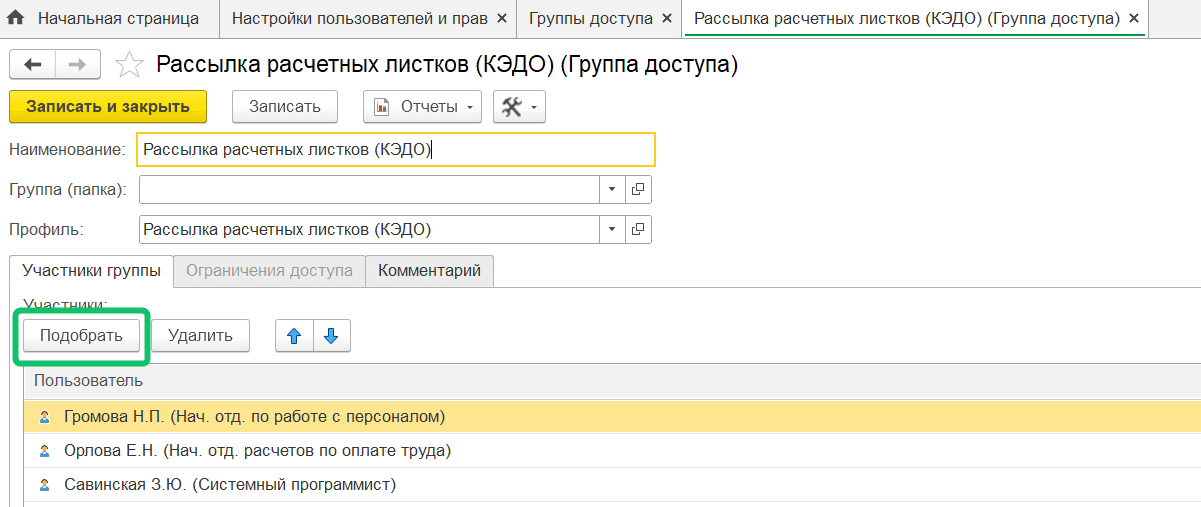The image size is (1201, 507).
Task: Click into the Группа (папка) field
Action: point(369,189)
